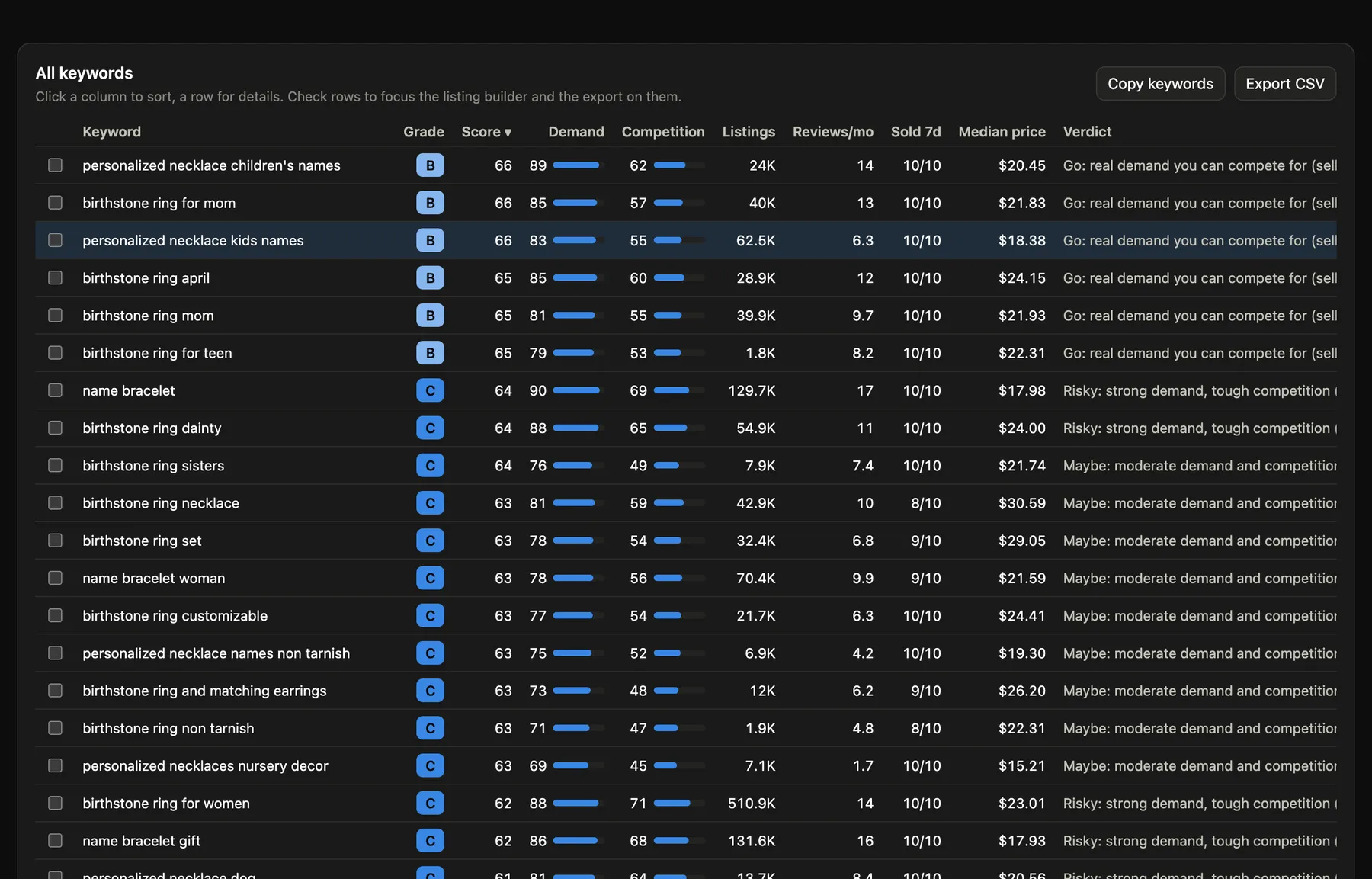Click the C grade badge for name bracelet woman

(430, 578)
